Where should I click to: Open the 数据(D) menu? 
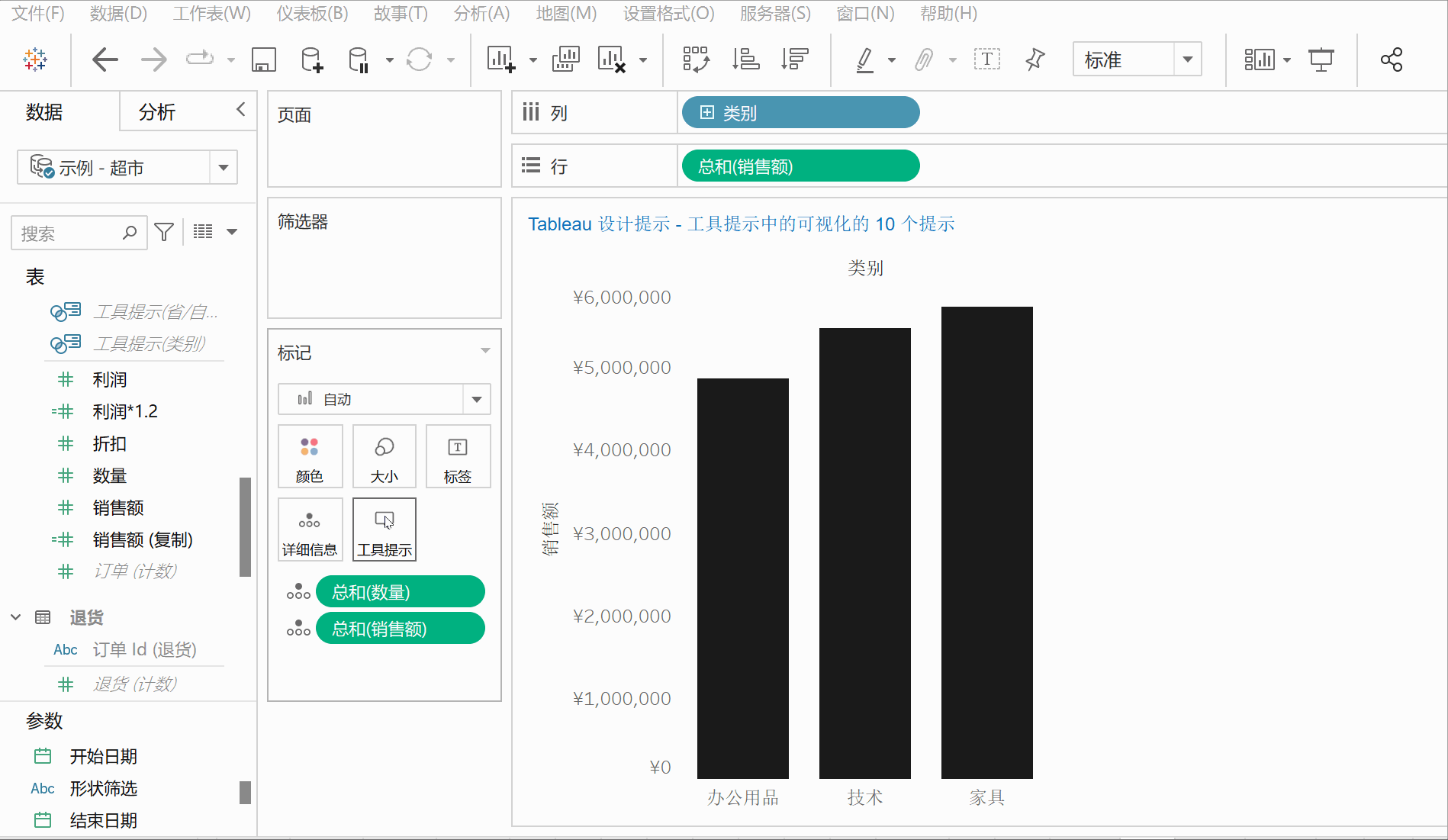click(x=118, y=14)
